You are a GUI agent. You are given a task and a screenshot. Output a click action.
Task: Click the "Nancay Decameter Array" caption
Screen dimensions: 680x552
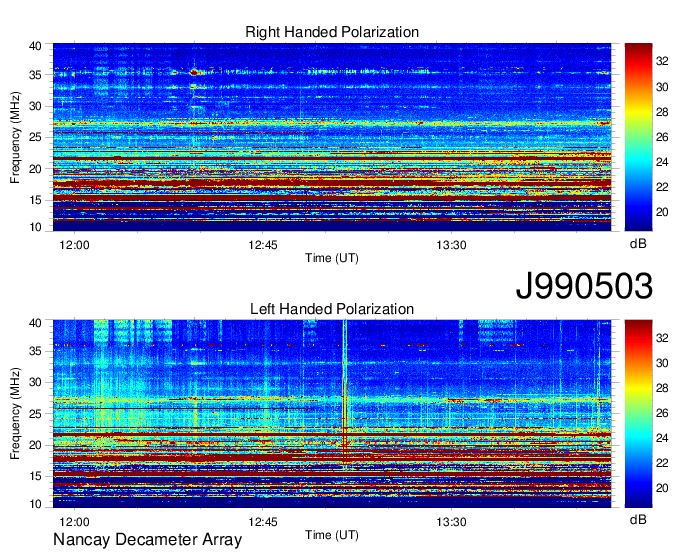[147, 540]
